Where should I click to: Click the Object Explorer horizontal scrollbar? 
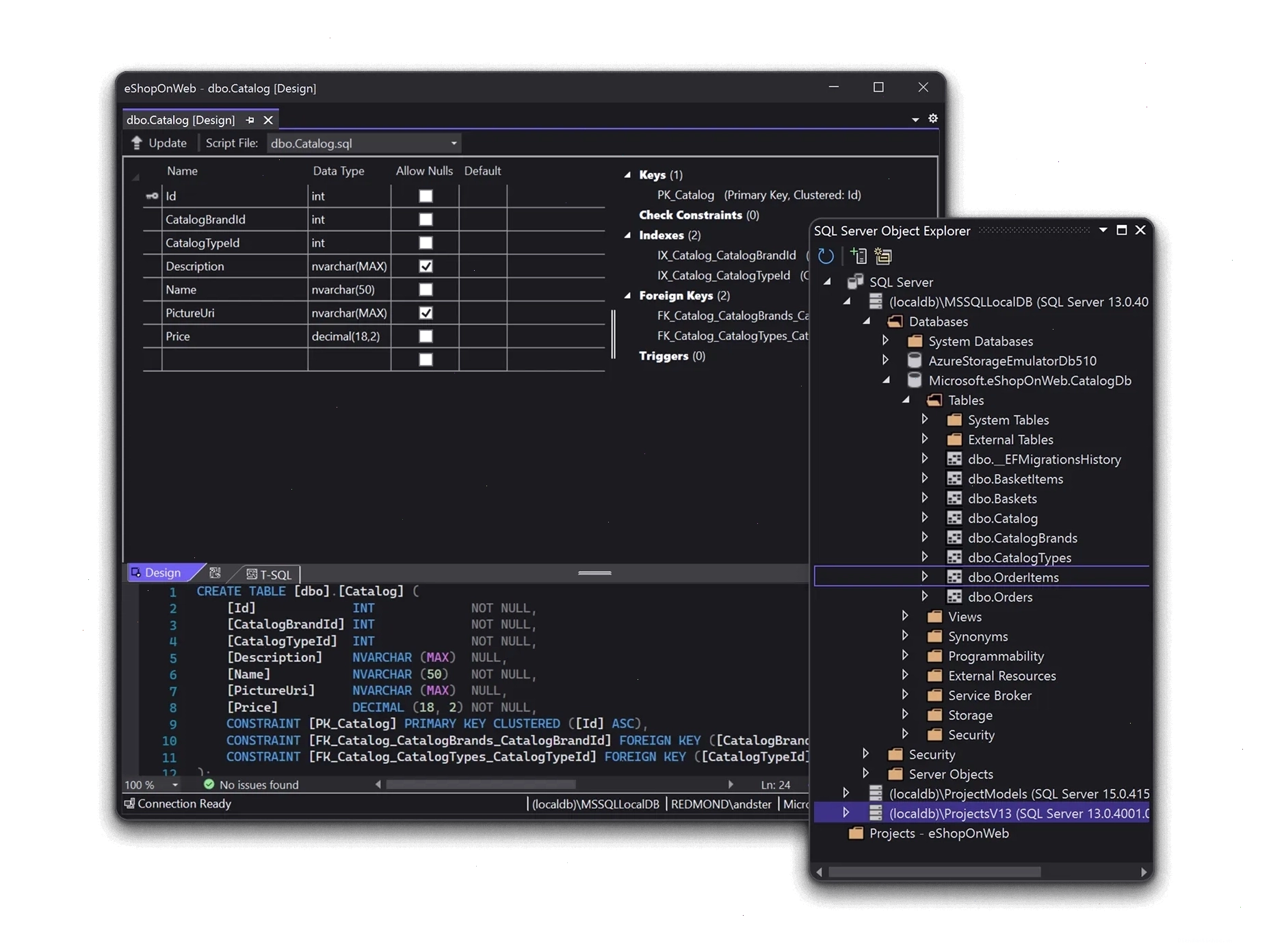tap(934, 872)
